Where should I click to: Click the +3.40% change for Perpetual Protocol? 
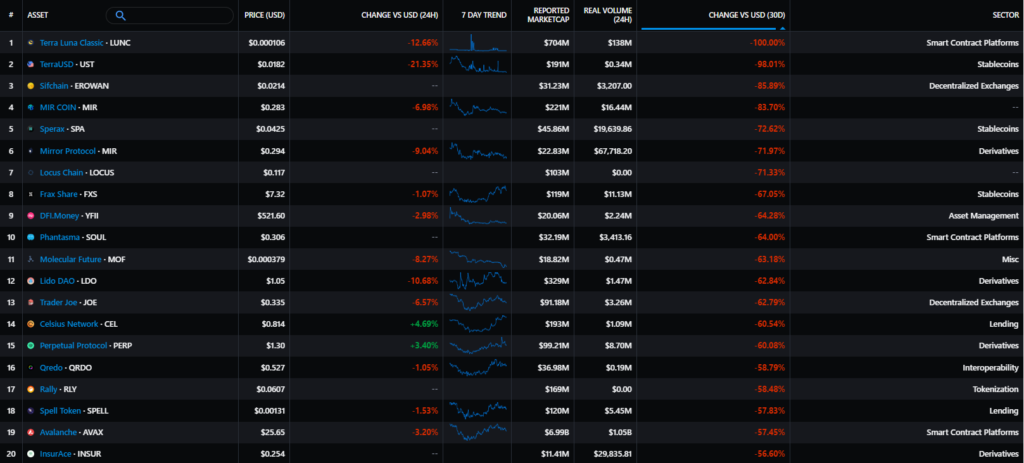(424, 345)
